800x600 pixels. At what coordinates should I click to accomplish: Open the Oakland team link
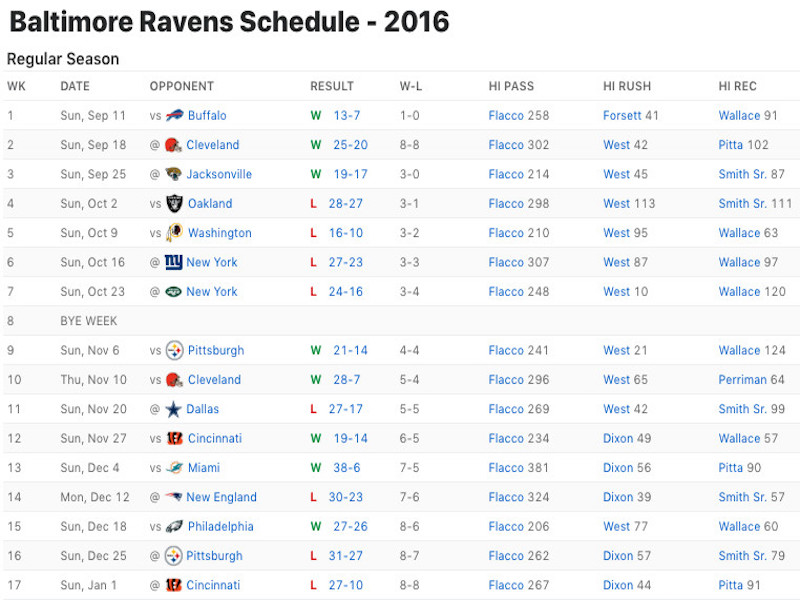[x=210, y=204]
